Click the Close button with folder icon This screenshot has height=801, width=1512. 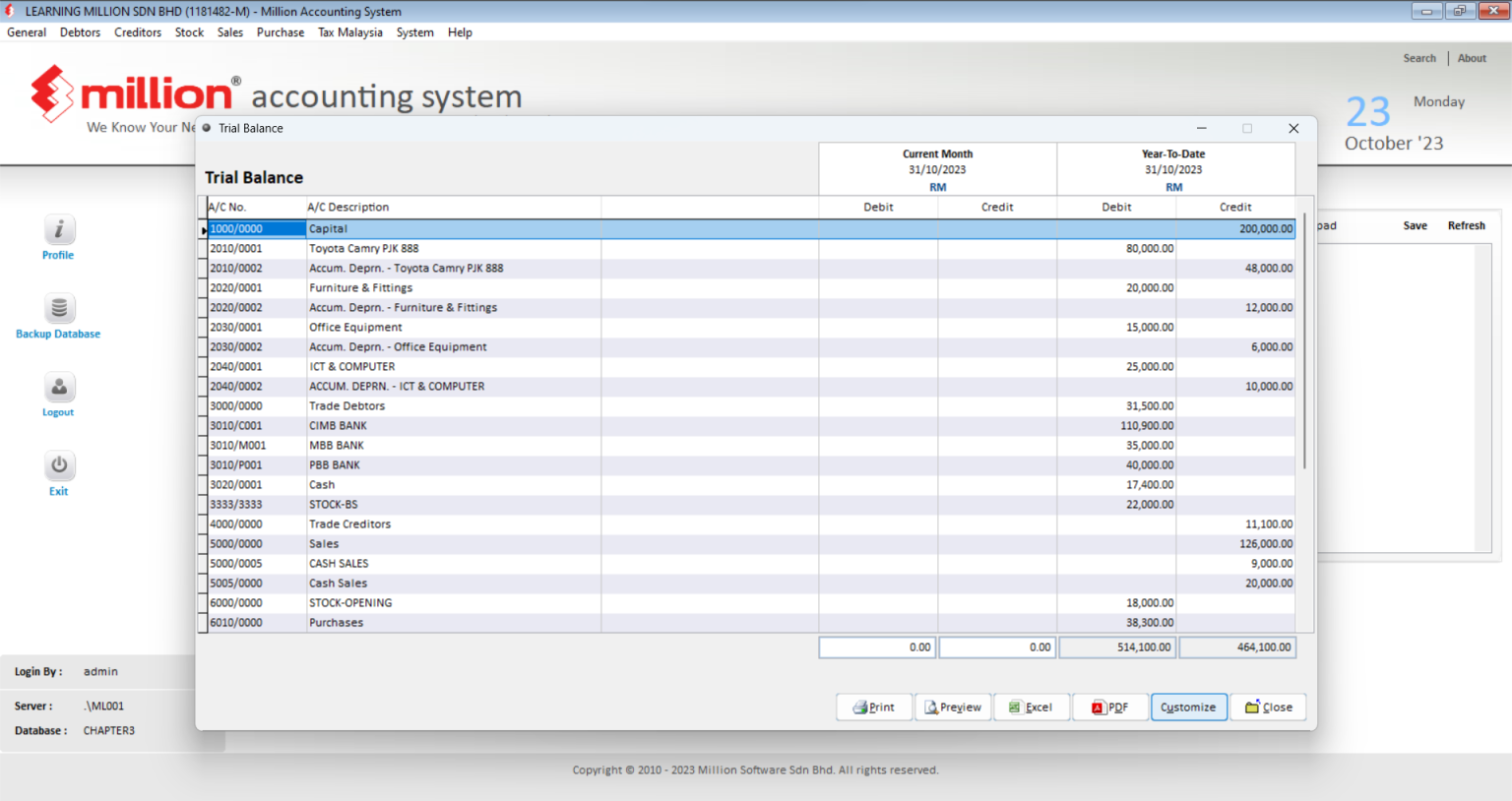coord(1268,707)
